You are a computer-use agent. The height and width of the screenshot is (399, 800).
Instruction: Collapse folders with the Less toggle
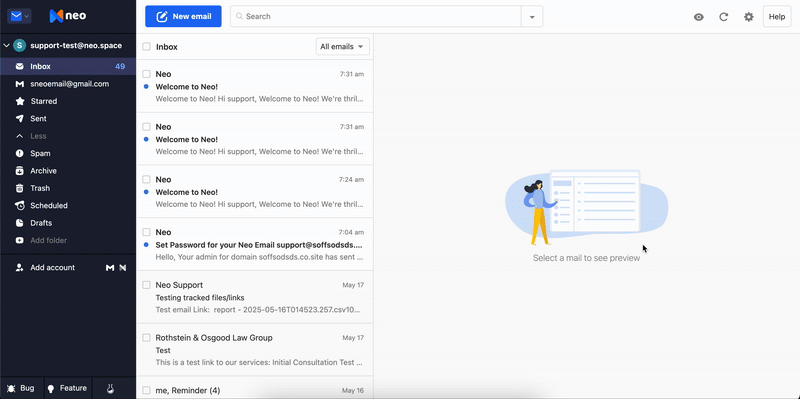tap(38, 136)
